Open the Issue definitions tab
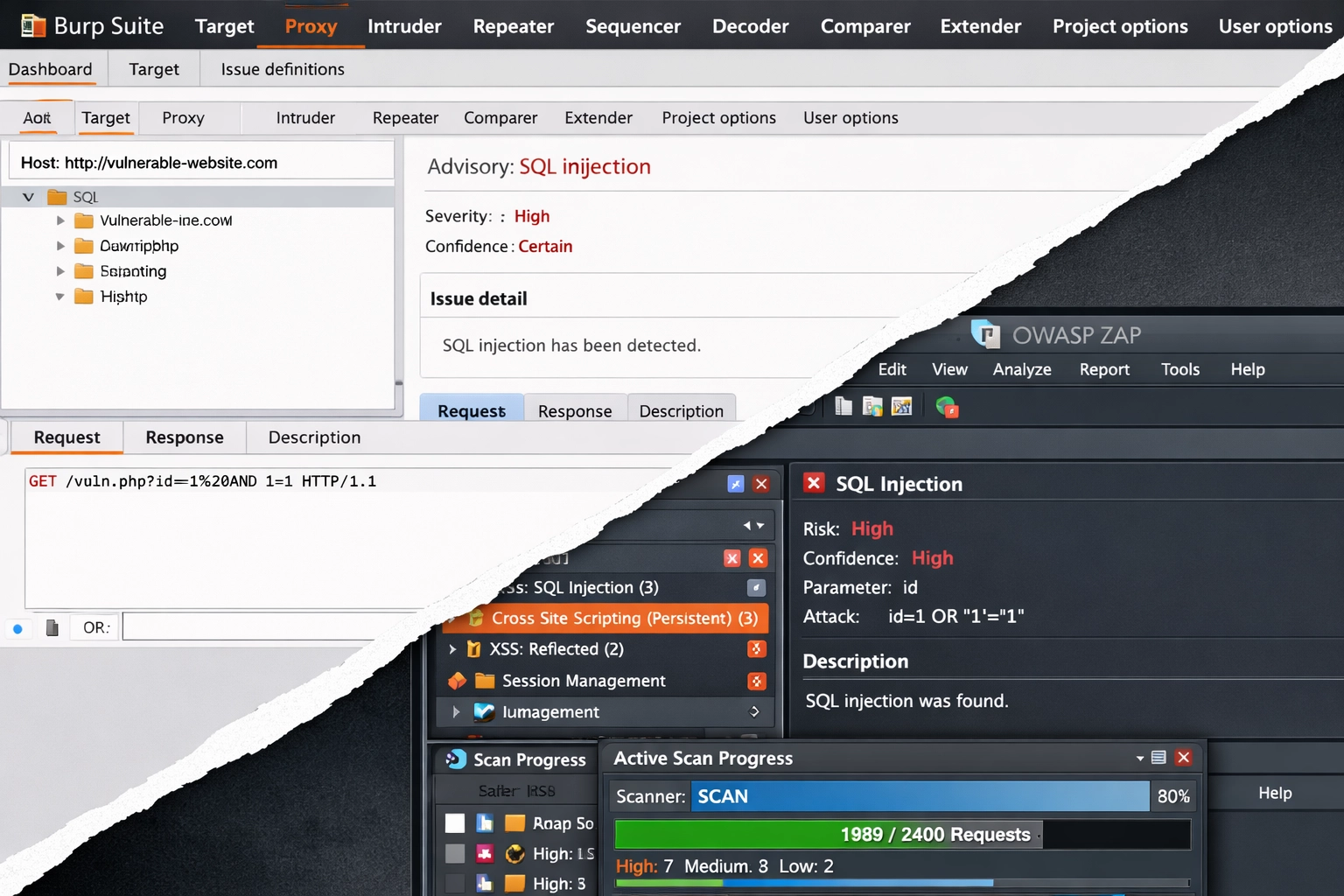The height and width of the screenshot is (896, 1344). (x=283, y=69)
